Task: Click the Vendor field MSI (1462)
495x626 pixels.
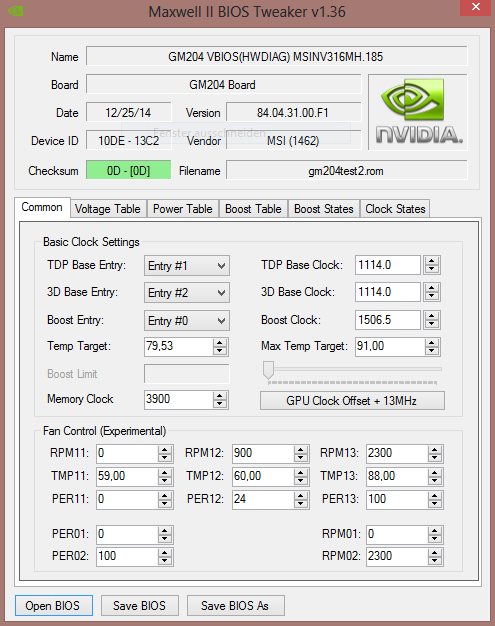Action: (293, 141)
